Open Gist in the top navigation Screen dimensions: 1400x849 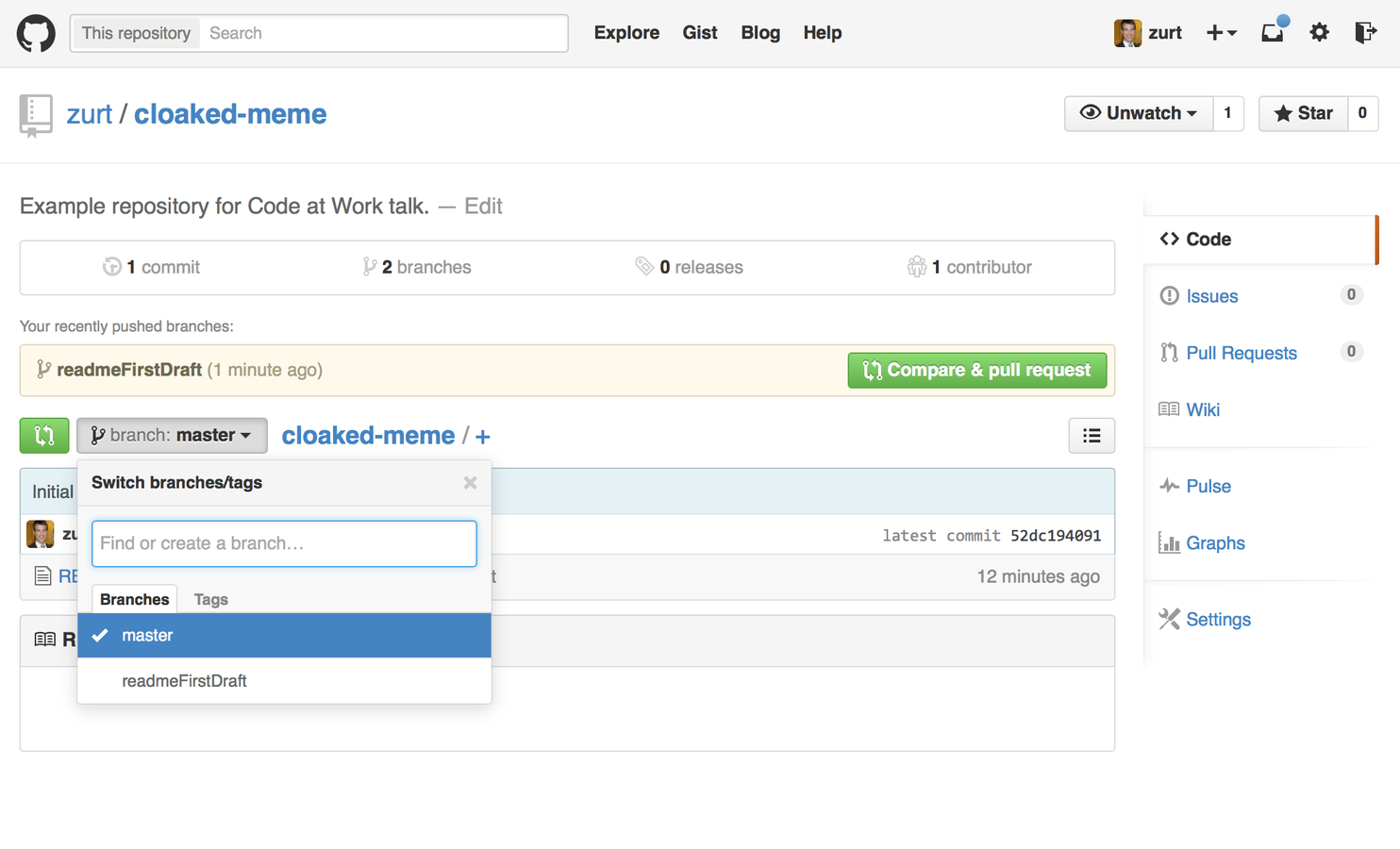(700, 33)
